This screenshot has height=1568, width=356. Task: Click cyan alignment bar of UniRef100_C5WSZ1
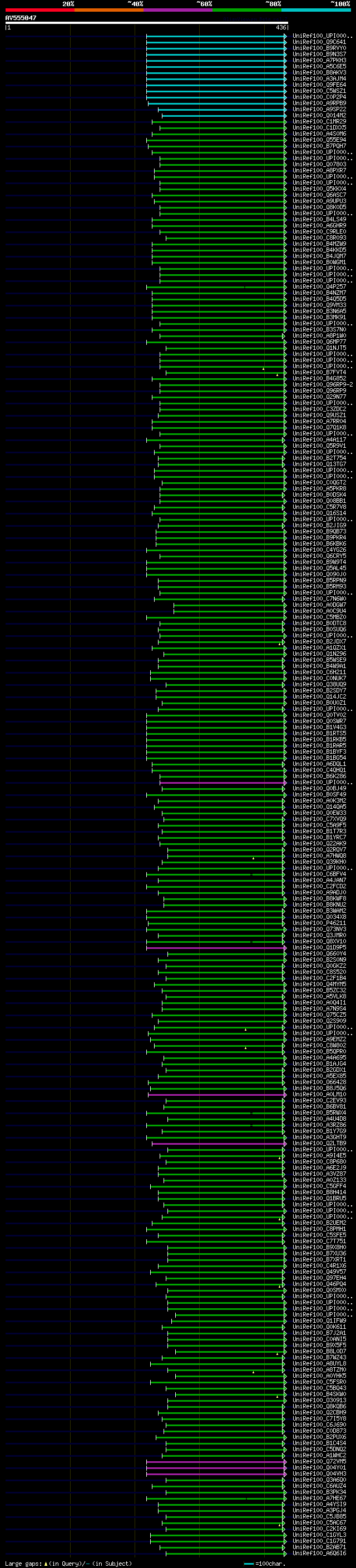click(x=216, y=91)
